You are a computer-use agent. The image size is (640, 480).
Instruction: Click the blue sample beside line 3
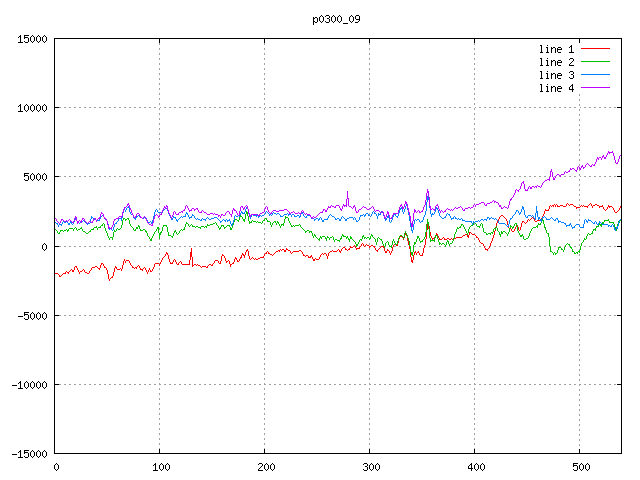coord(596,75)
